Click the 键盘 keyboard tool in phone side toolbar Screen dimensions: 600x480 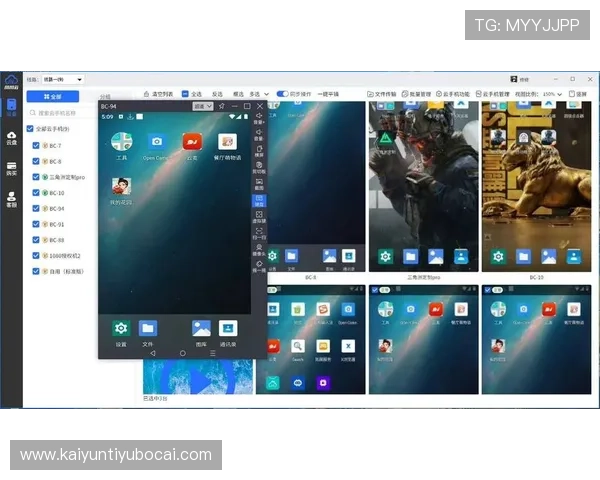pyautogui.click(x=259, y=200)
